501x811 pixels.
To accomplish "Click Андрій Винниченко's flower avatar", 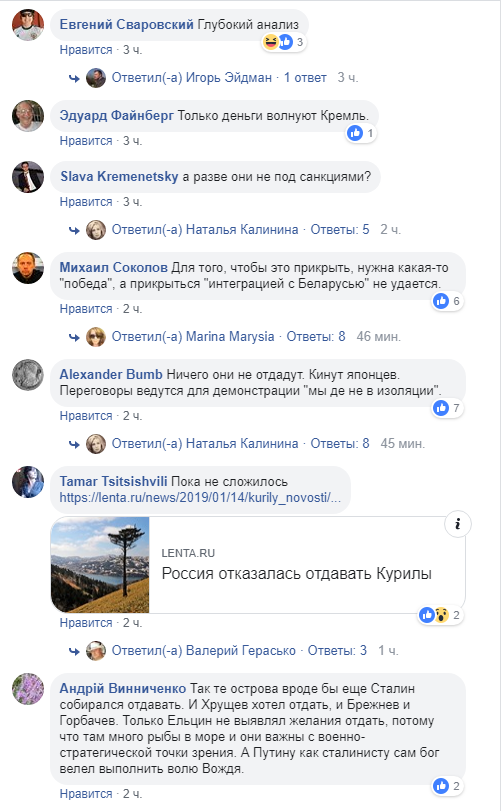I will pyautogui.click(x=28, y=689).
